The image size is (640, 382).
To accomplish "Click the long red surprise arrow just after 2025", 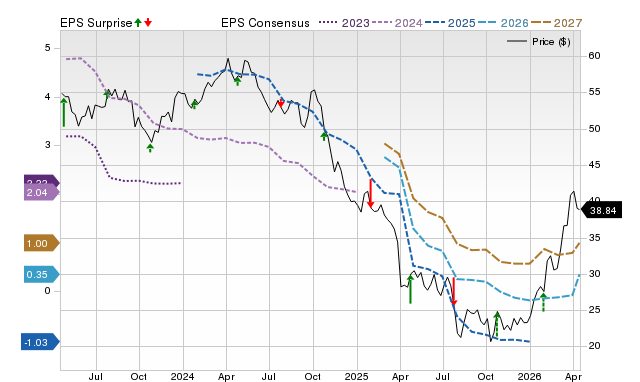I will pos(371,193).
